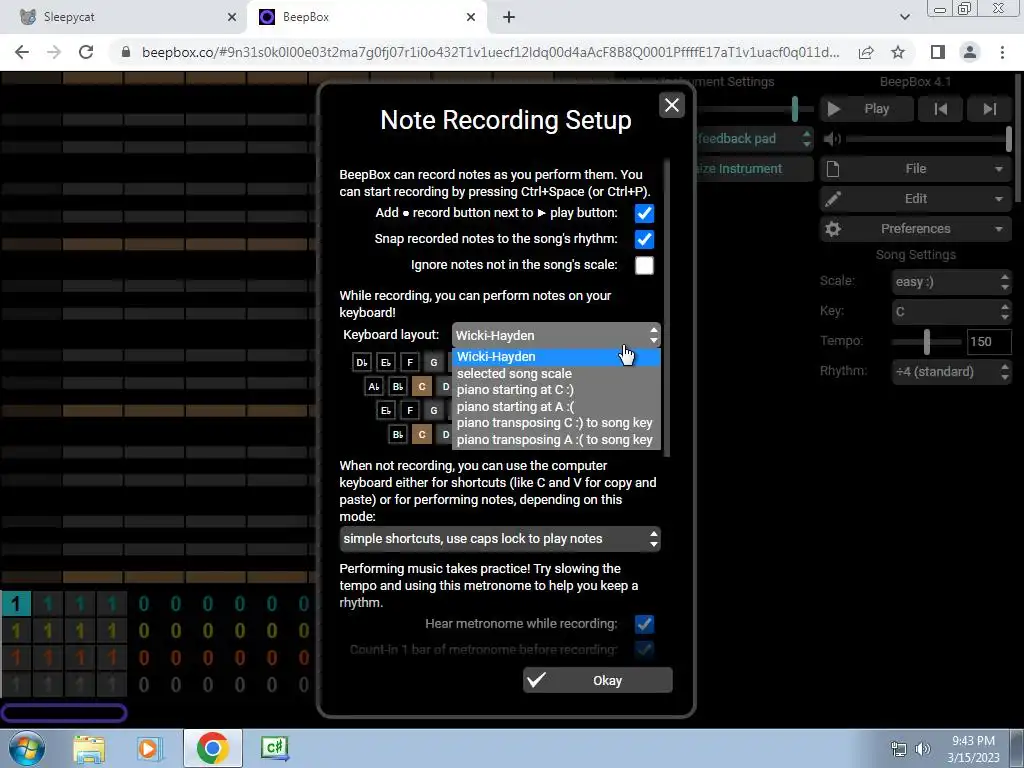Pick piano transposing C :) to song key

(x=556, y=423)
